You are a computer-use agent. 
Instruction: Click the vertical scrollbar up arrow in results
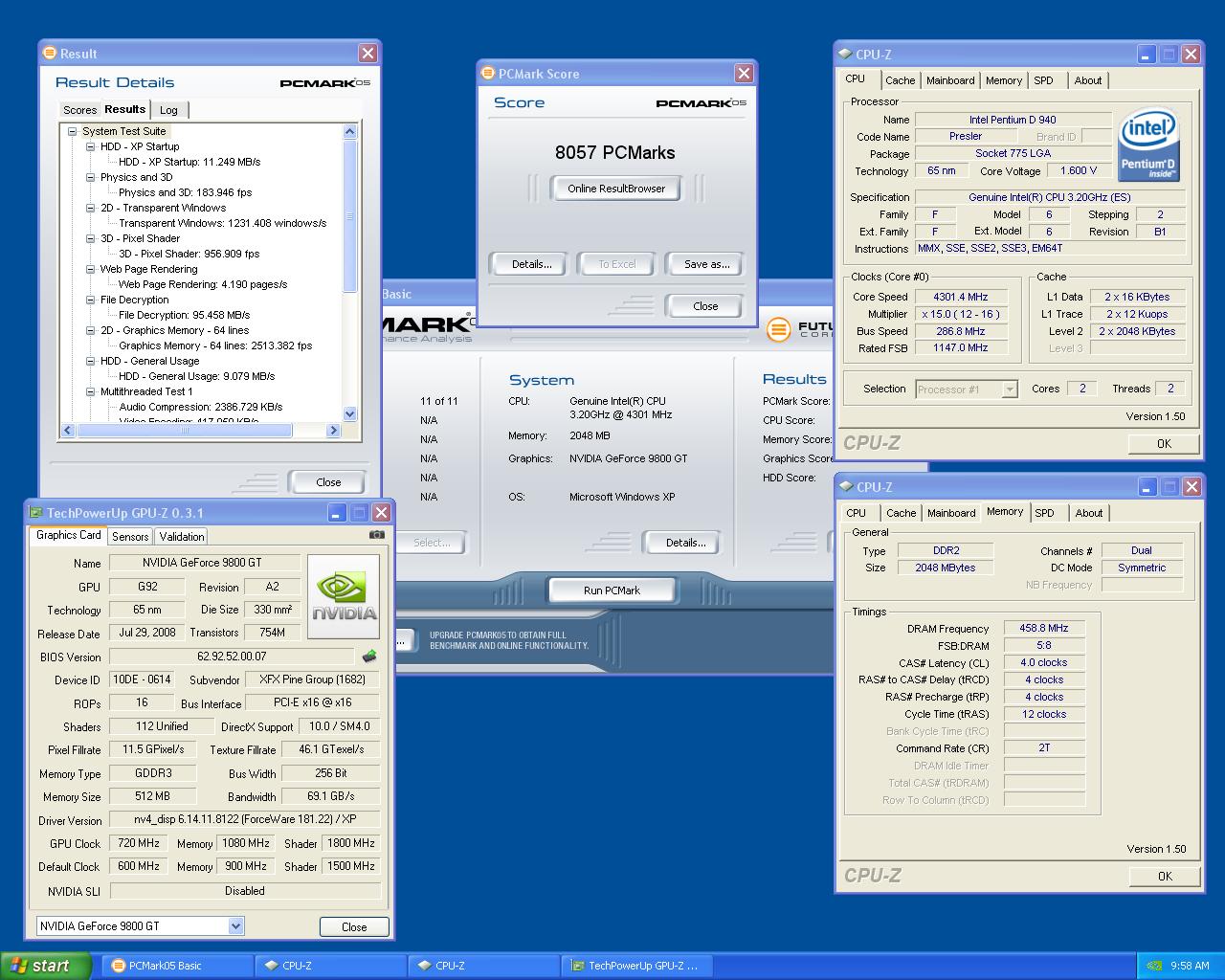tap(349, 131)
